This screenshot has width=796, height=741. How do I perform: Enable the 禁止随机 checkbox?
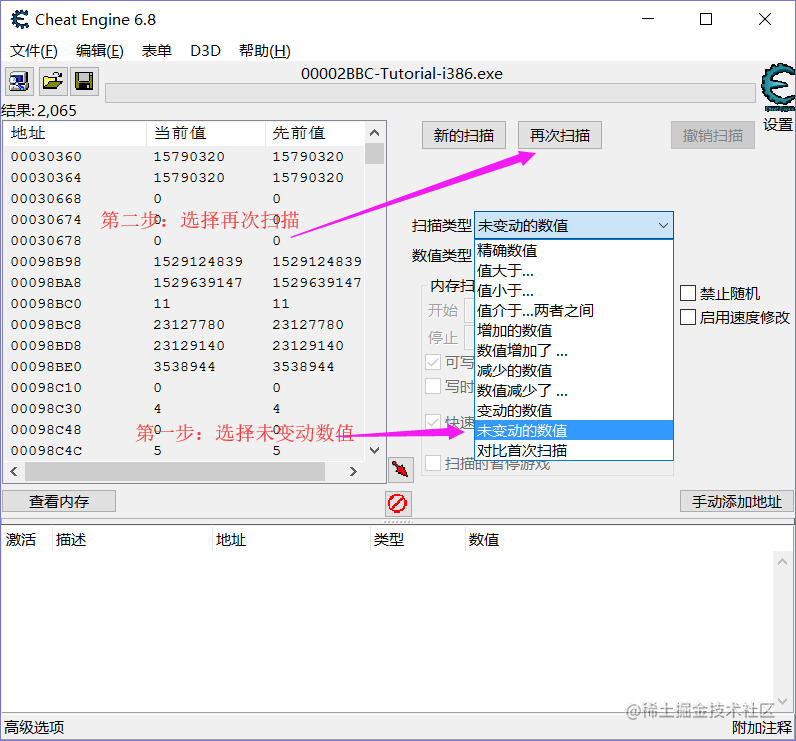point(688,293)
